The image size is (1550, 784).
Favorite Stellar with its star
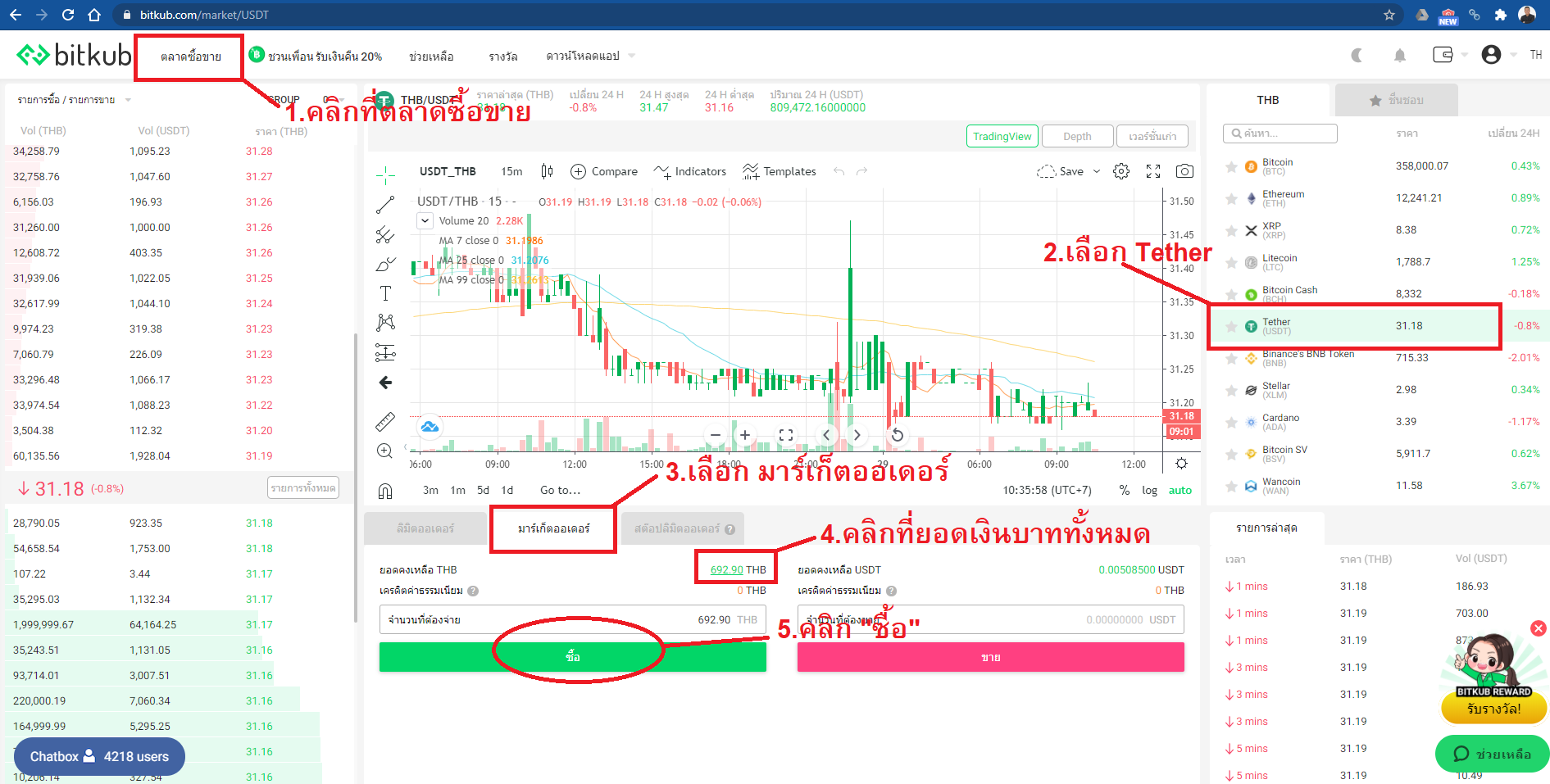click(1231, 390)
